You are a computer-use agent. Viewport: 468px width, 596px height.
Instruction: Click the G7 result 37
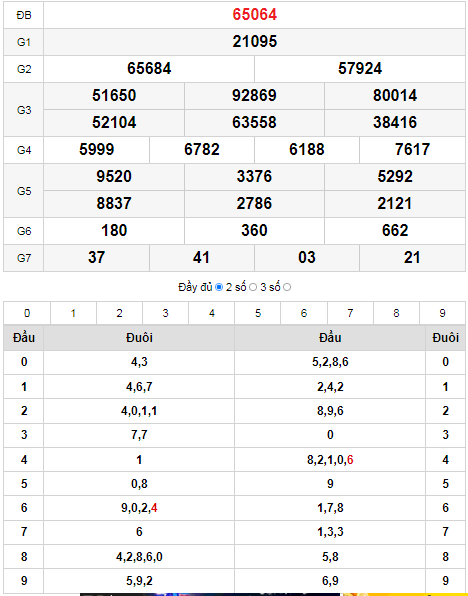(x=97, y=257)
